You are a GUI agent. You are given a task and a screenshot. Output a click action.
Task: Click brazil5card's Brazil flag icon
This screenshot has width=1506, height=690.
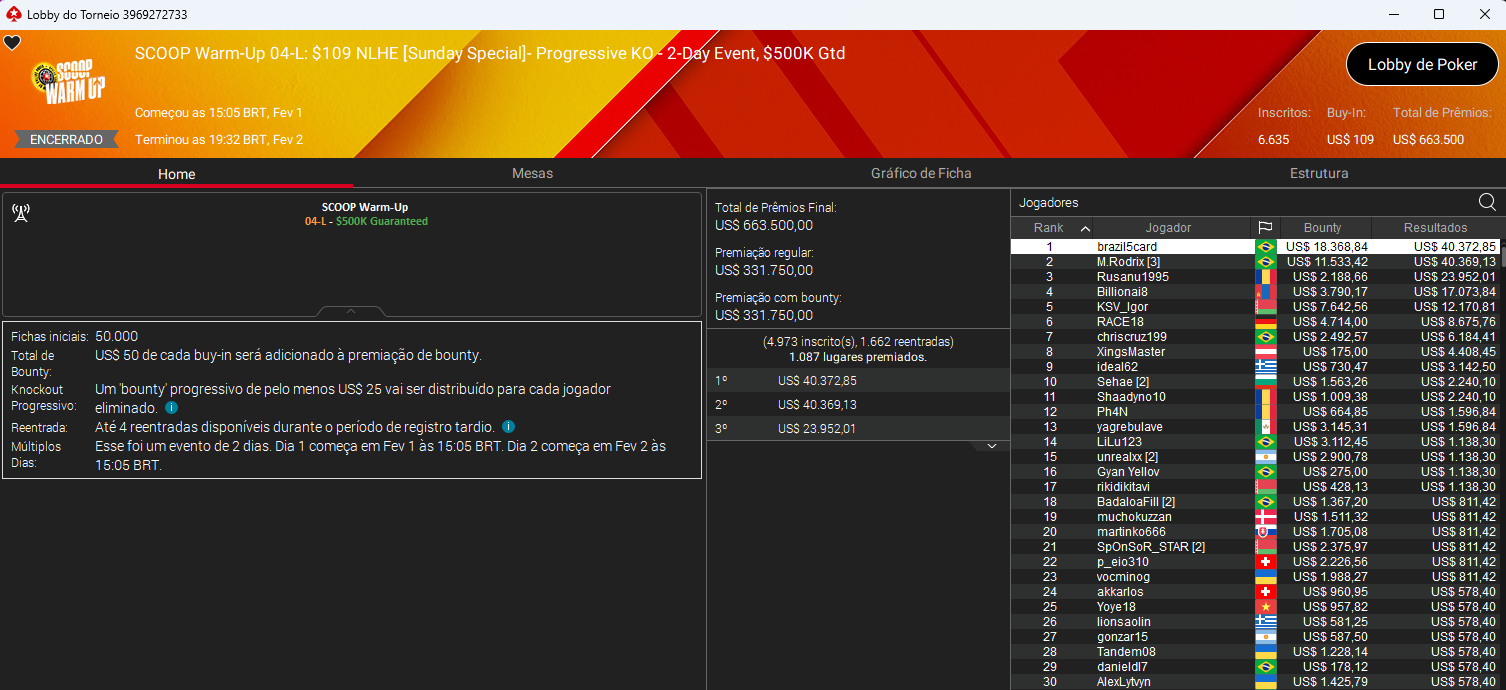[x=1266, y=246]
